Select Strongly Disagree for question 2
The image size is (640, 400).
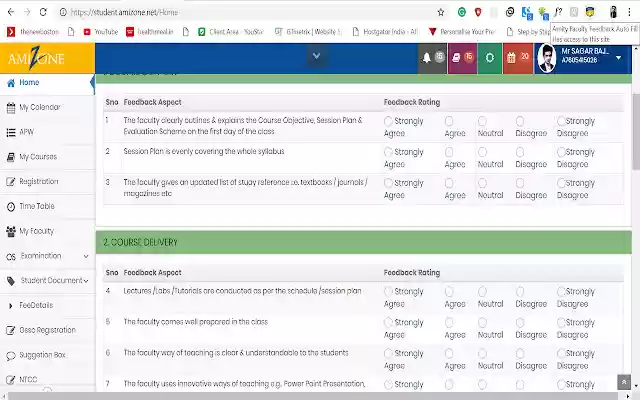(x=561, y=152)
